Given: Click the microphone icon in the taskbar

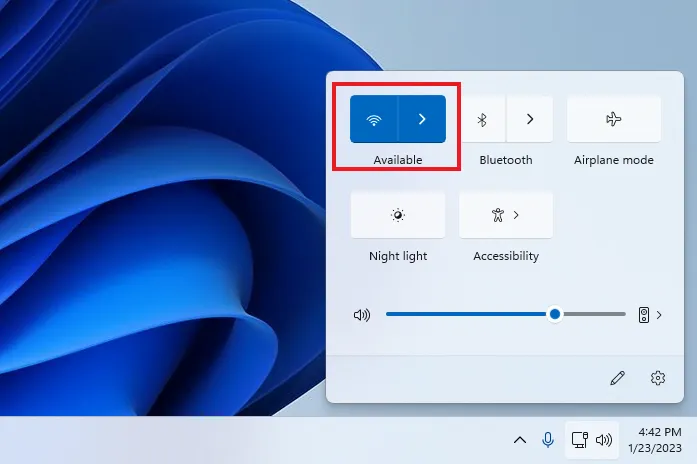Looking at the screenshot, I should tap(548, 440).
